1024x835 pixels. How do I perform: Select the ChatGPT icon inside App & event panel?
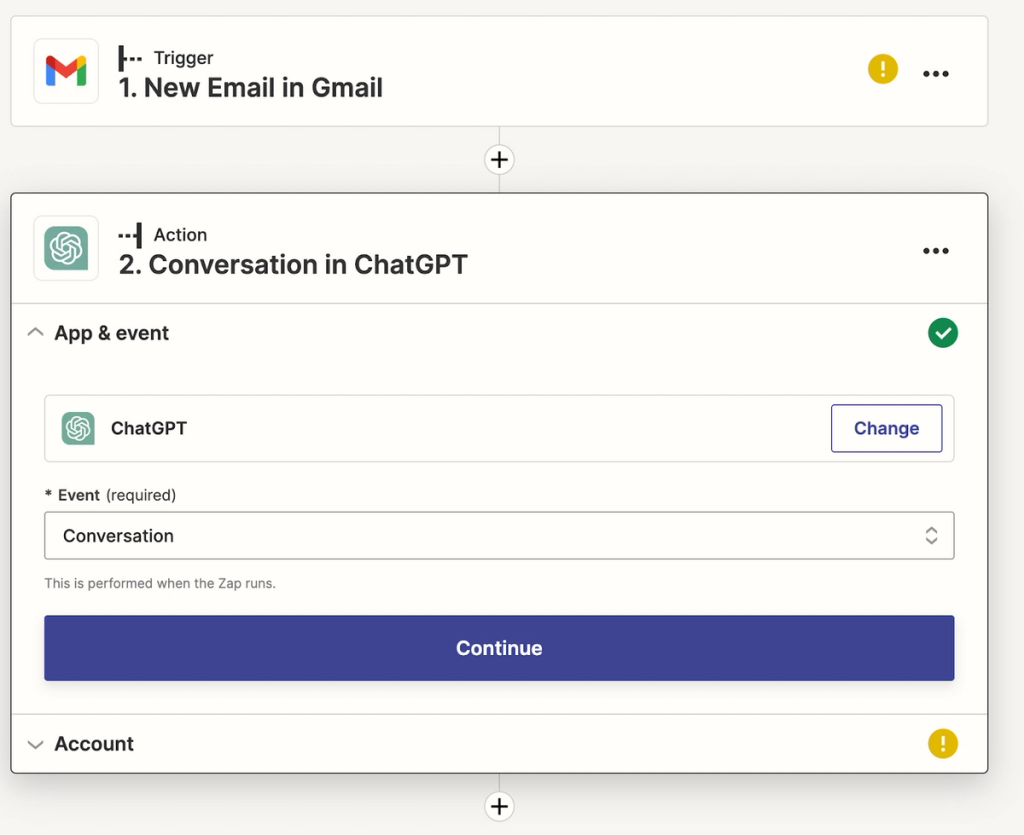coord(80,428)
